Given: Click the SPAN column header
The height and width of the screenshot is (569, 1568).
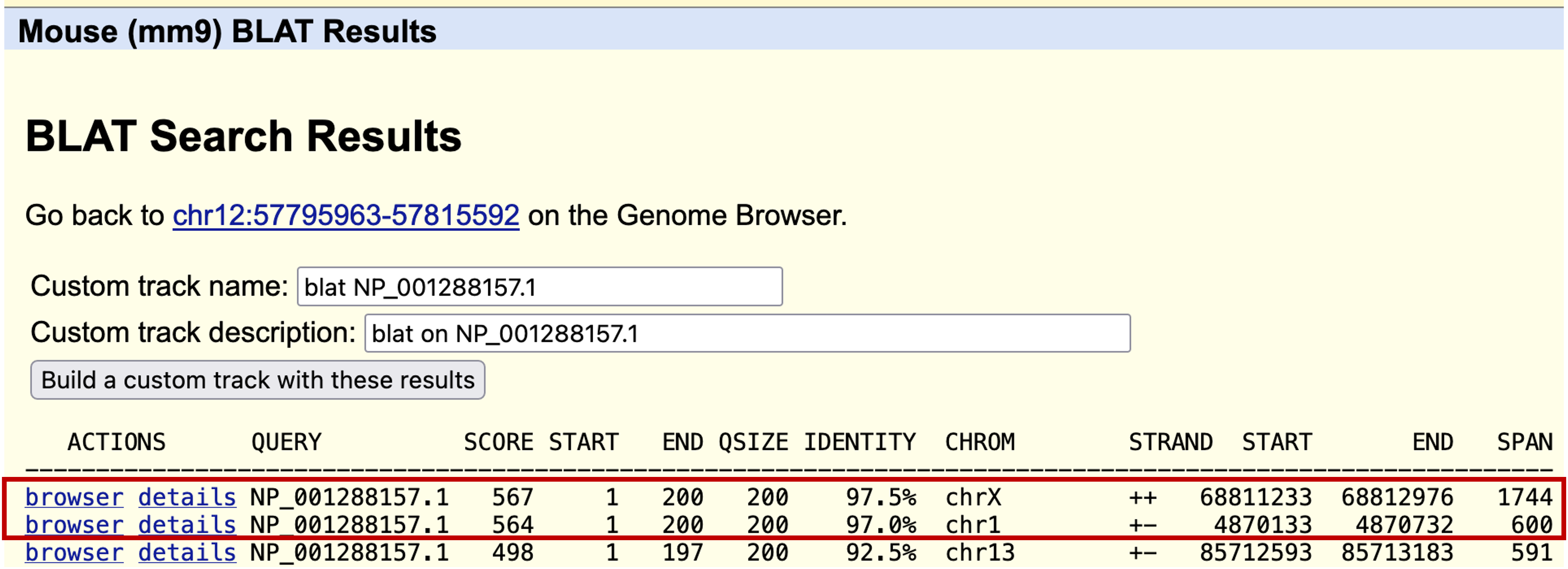Looking at the screenshot, I should pos(1525,442).
